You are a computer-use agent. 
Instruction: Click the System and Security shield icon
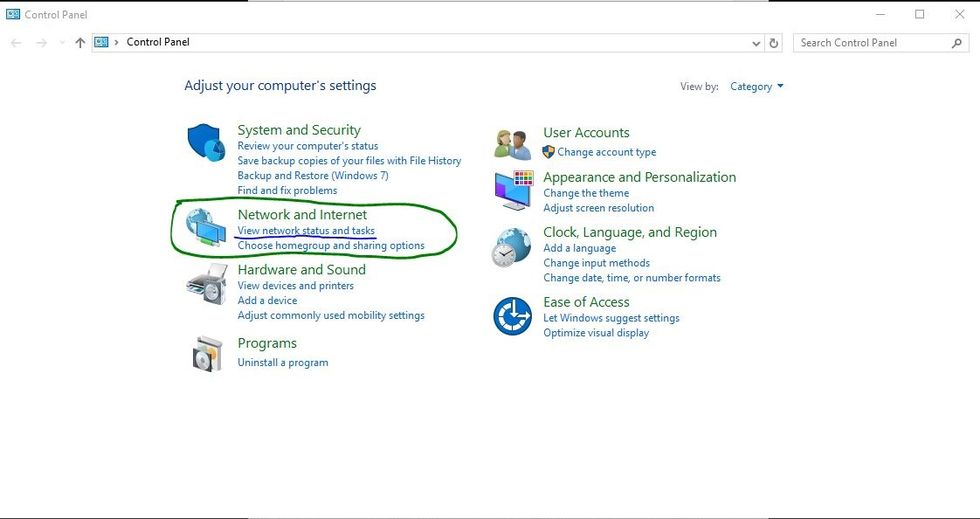tap(207, 143)
